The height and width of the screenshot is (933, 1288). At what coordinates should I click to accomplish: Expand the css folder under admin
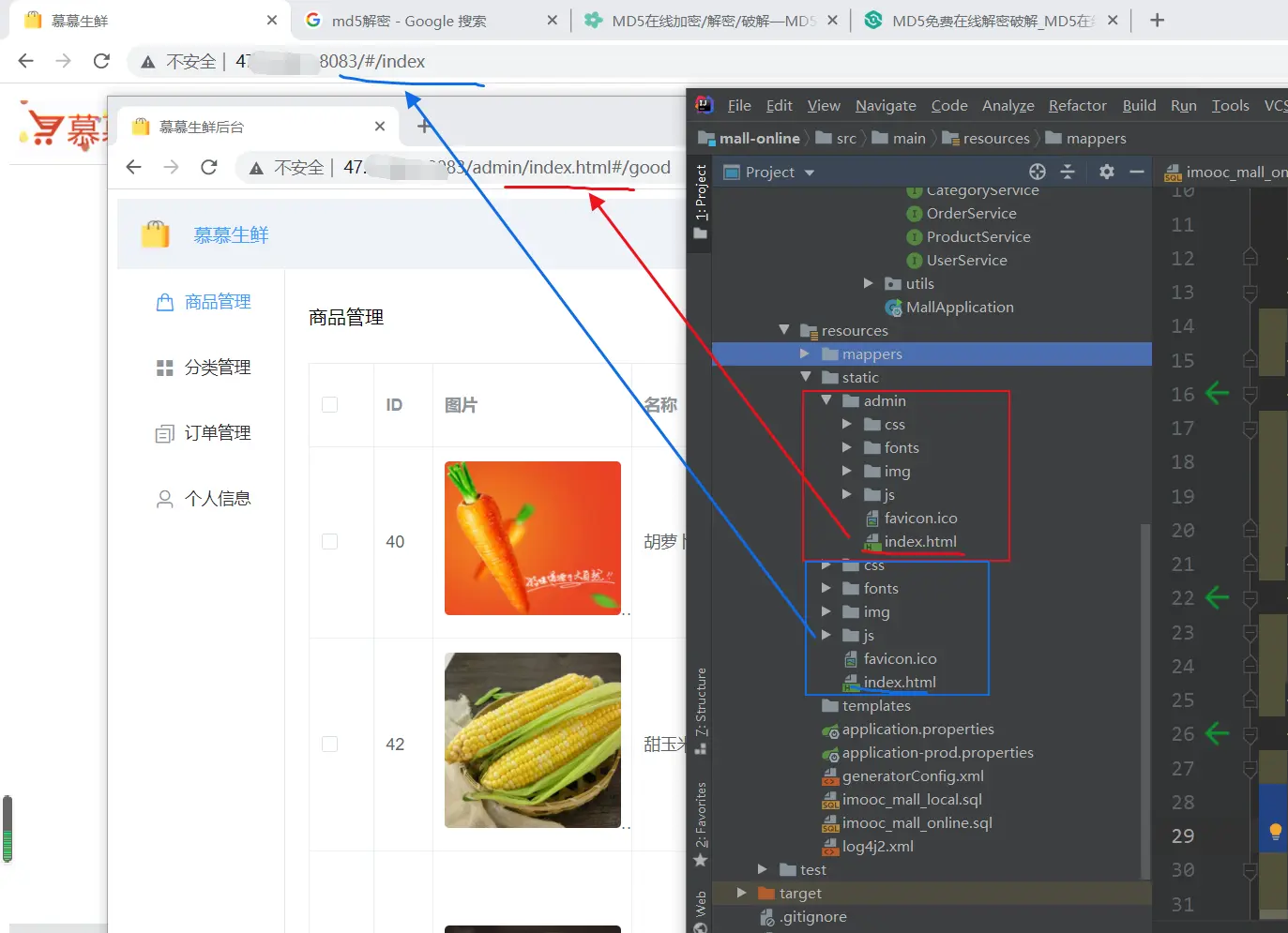point(846,424)
